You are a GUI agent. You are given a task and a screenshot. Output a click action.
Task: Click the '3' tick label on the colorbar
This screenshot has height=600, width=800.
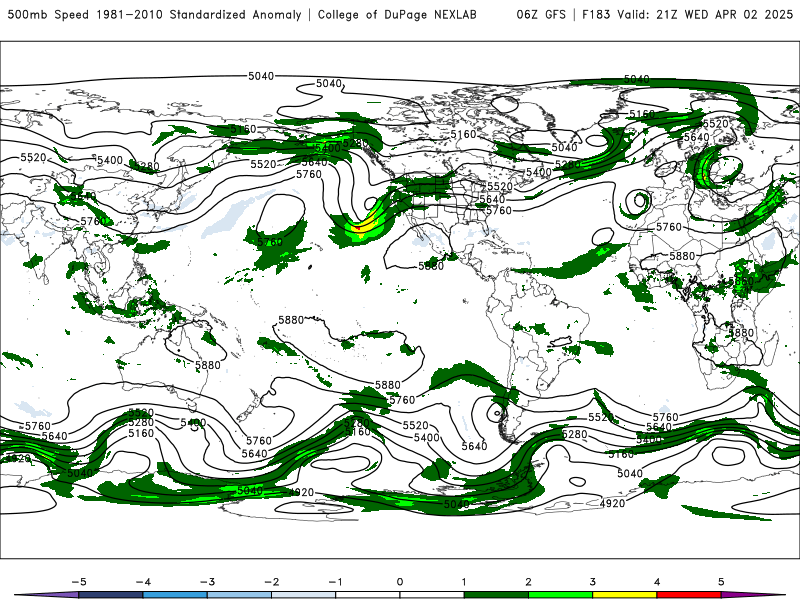592,582
